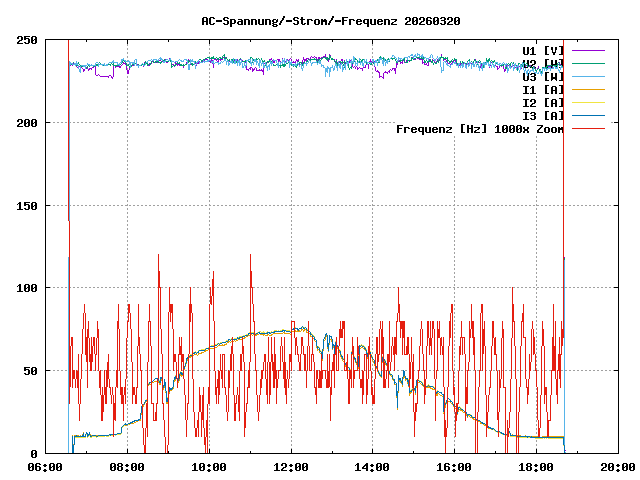Select the I3 [A] legend label
Viewport: 640px width, 480px height.
(x=543, y=115)
